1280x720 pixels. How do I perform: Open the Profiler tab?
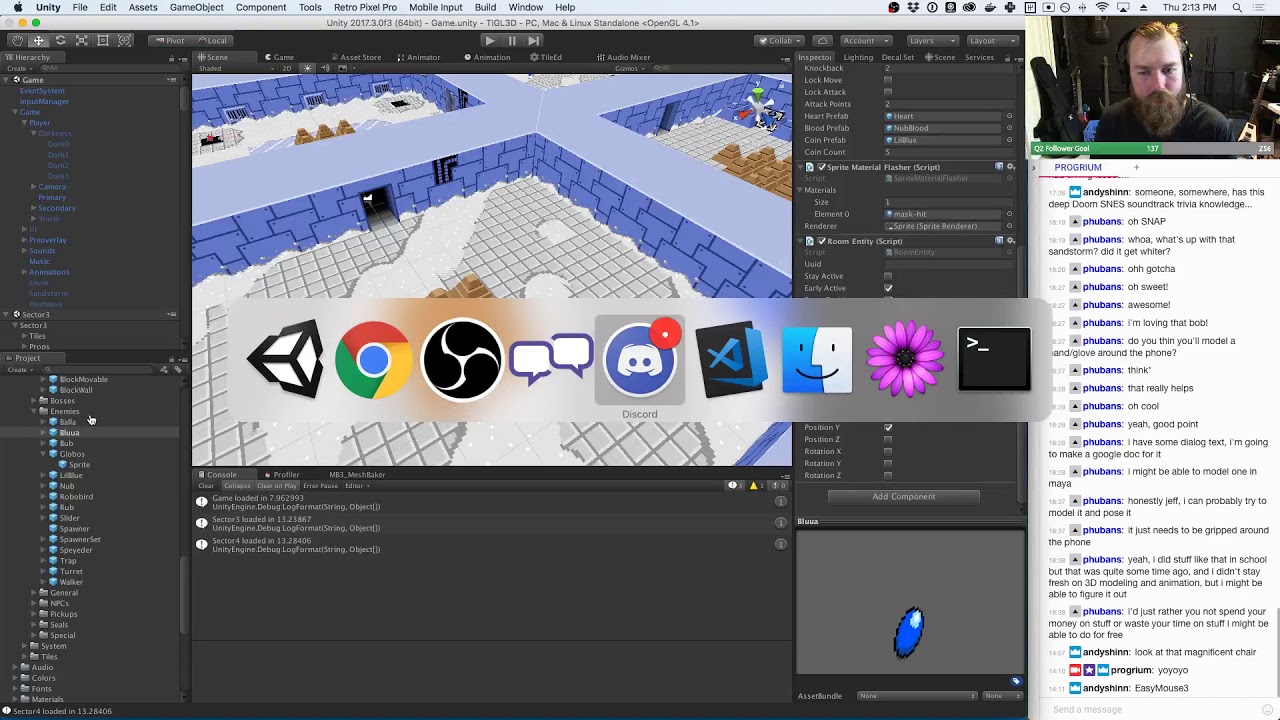click(282, 475)
